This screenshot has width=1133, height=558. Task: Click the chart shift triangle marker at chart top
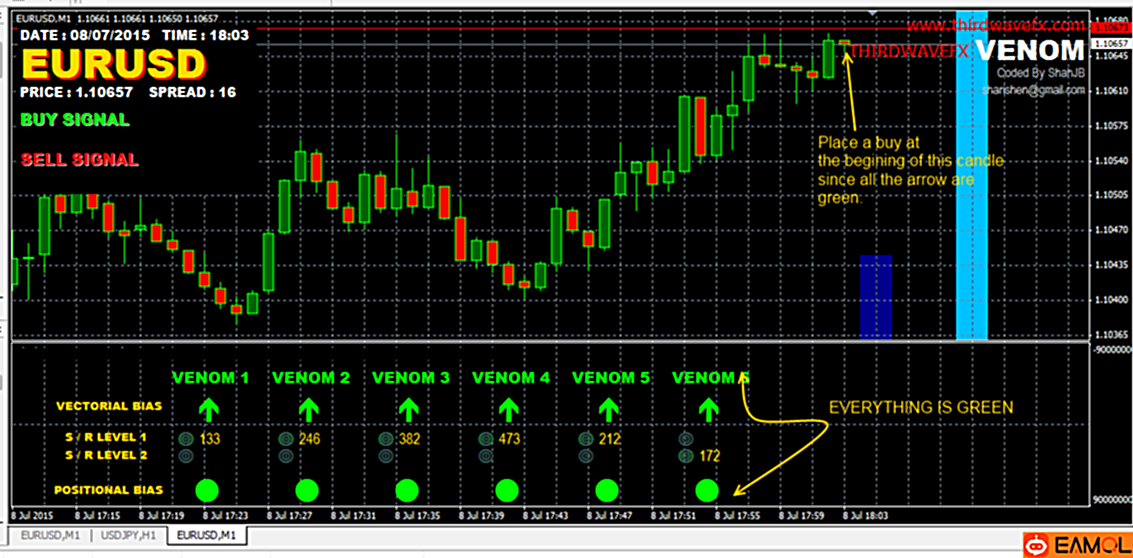pyautogui.click(x=873, y=12)
